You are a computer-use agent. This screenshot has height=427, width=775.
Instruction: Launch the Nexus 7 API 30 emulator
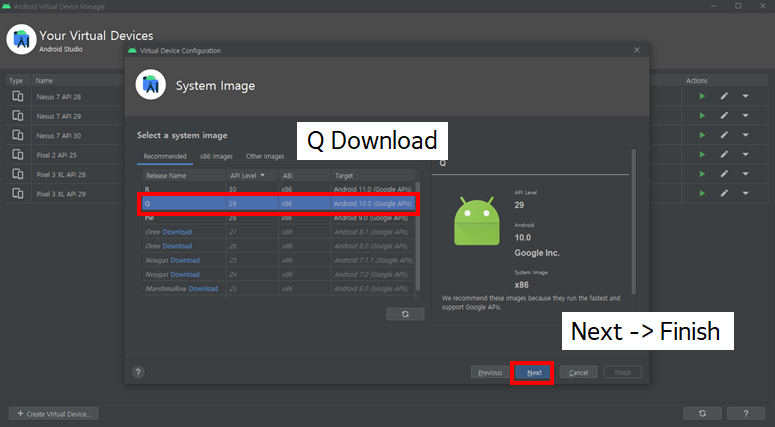click(702, 135)
